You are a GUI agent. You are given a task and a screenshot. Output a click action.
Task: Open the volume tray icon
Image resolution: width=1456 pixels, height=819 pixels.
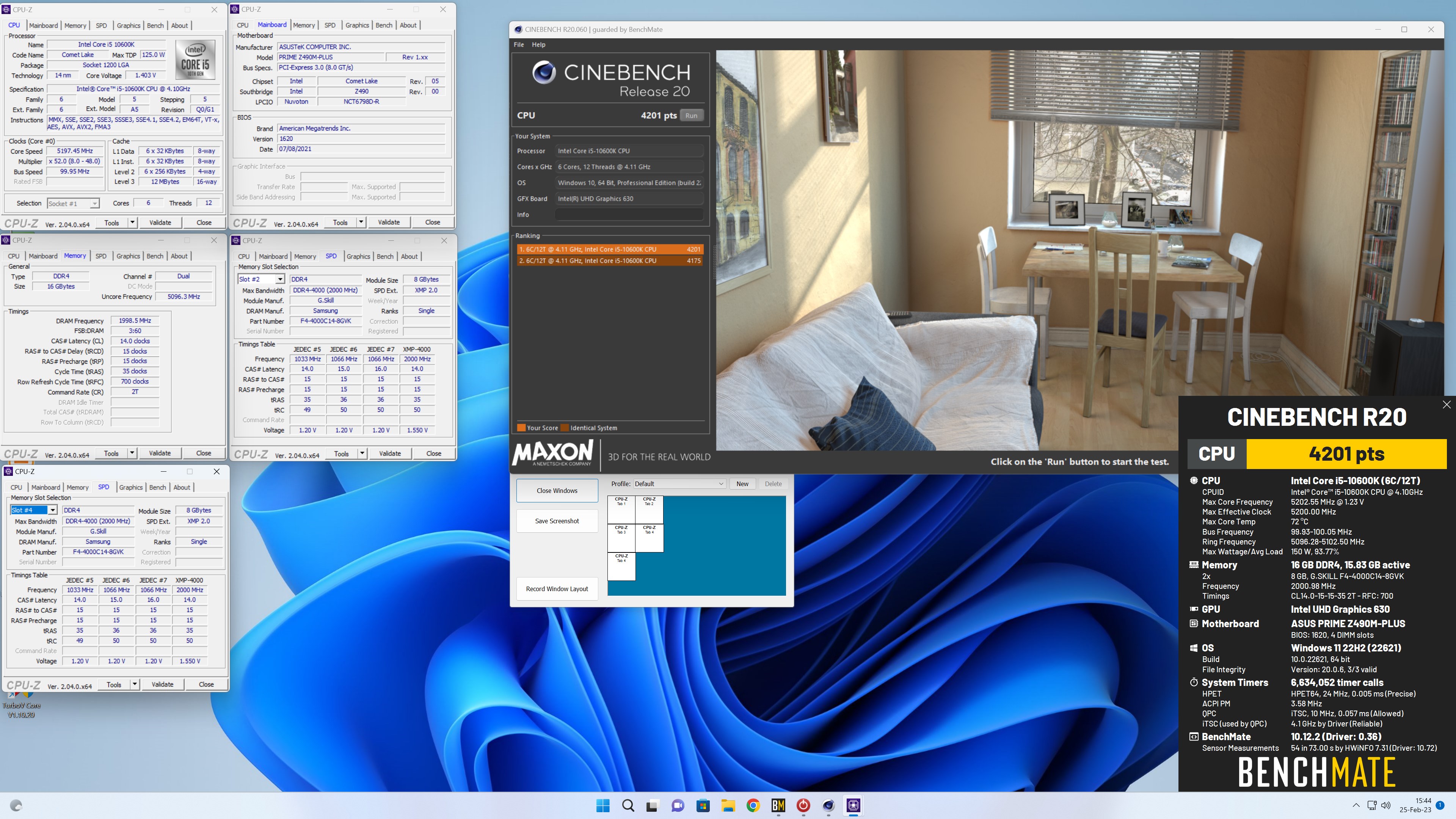click(x=1386, y=805)
